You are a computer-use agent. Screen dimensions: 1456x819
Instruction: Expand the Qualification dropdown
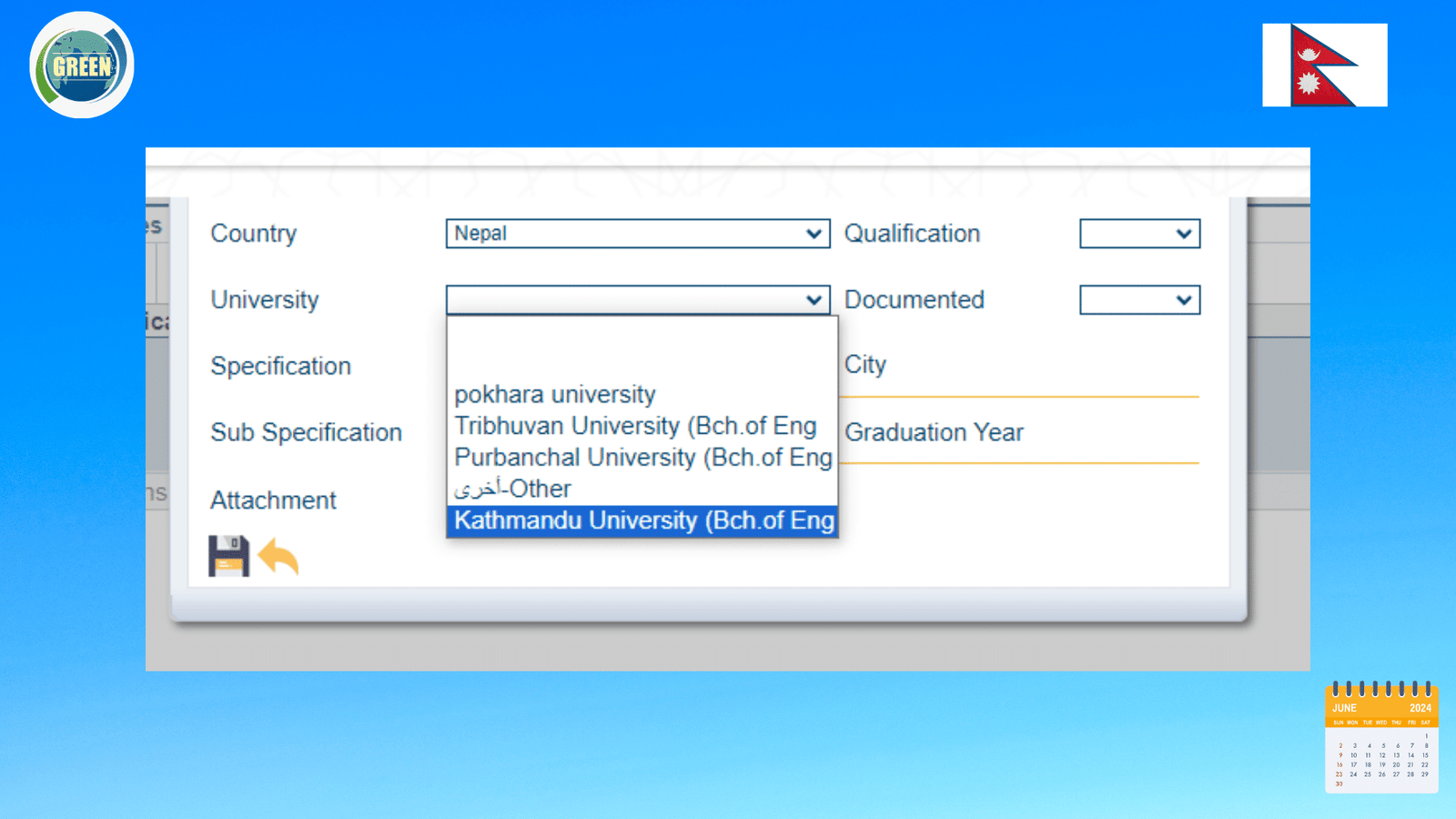(1139, 234)
